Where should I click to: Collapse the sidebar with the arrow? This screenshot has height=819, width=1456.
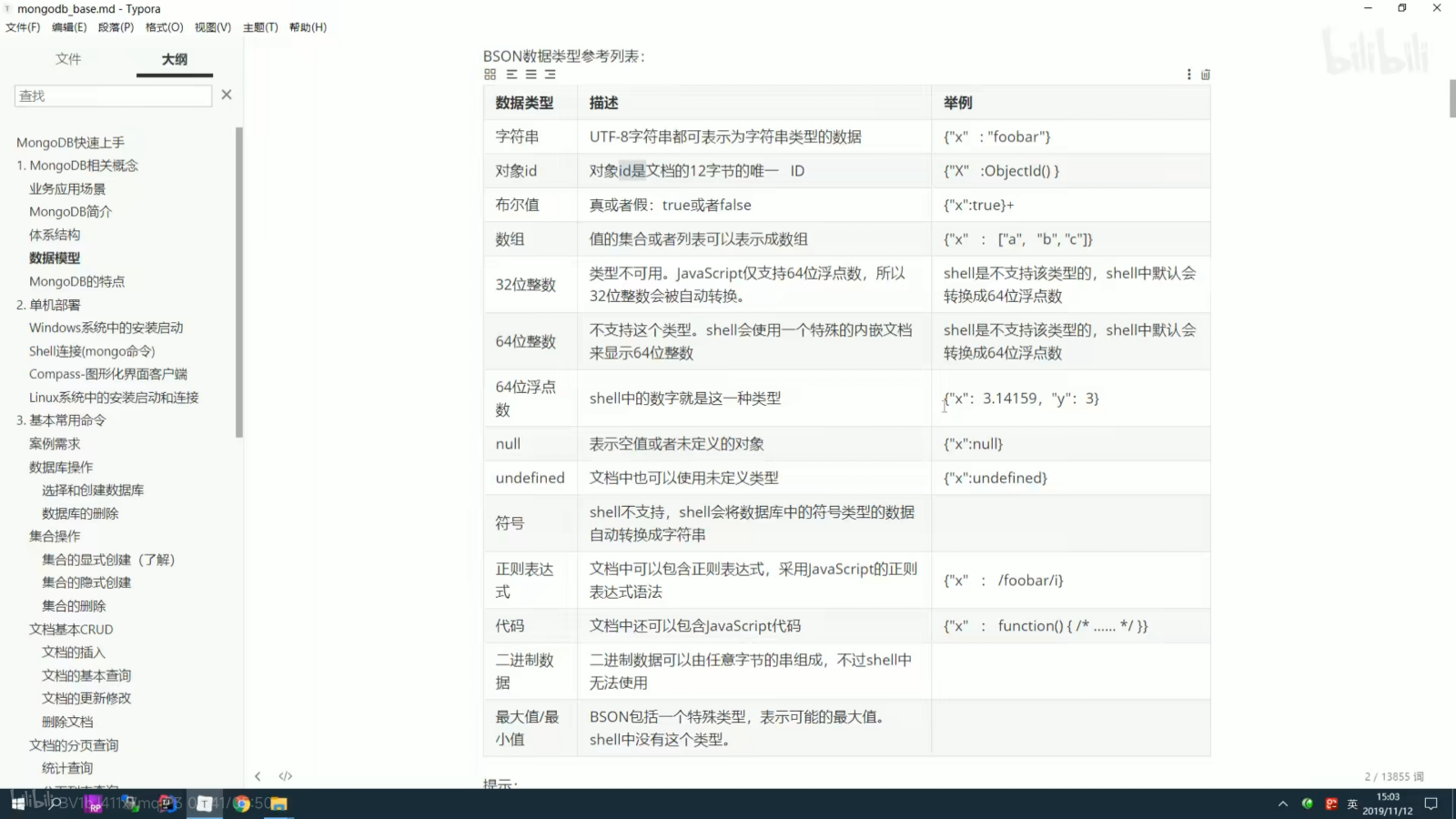[258, 775]
